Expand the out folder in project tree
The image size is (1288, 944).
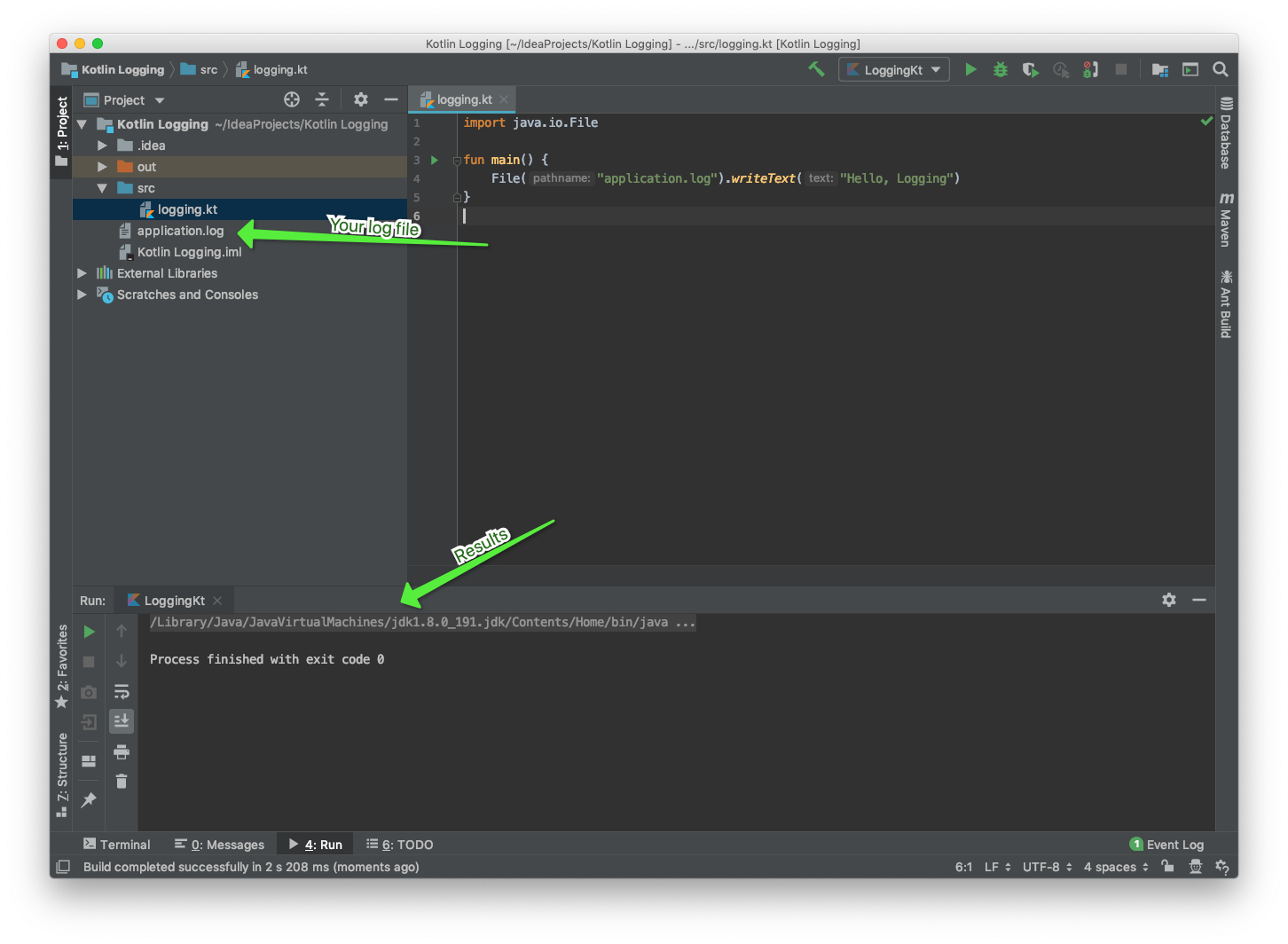[102, 167]
